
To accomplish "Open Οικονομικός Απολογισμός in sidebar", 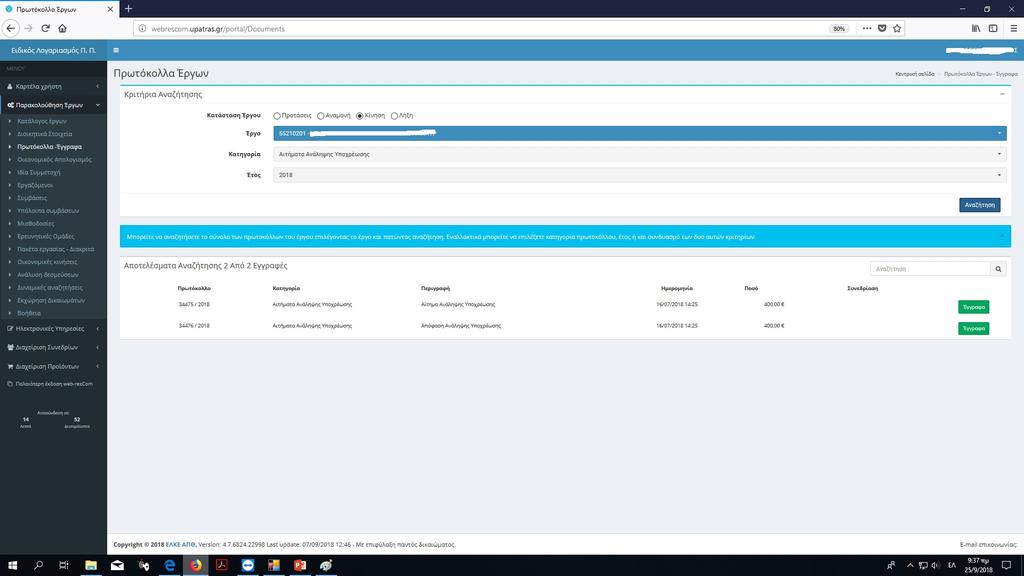I will (x=54, y=159).
